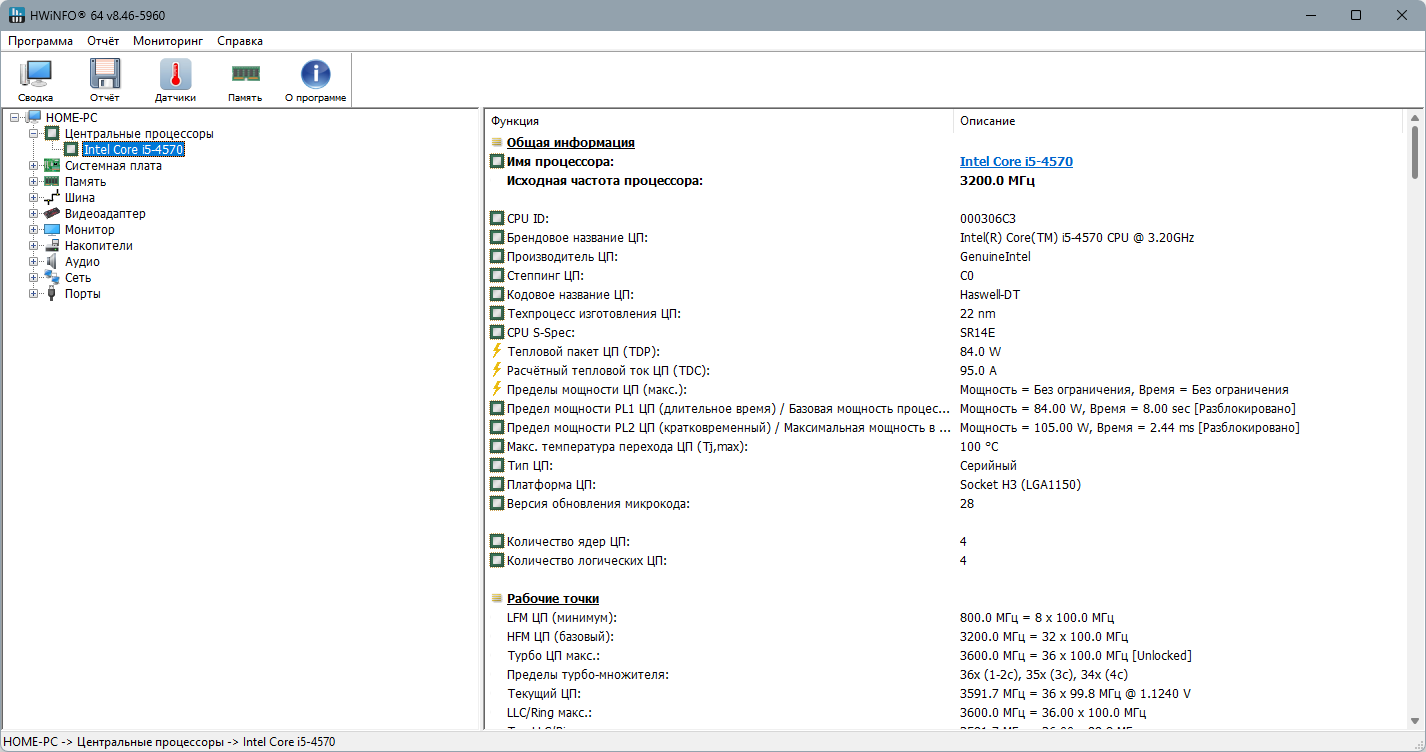Click the vertical scrollbar in details pane

pyautogui.click(x=1415, y=400)
